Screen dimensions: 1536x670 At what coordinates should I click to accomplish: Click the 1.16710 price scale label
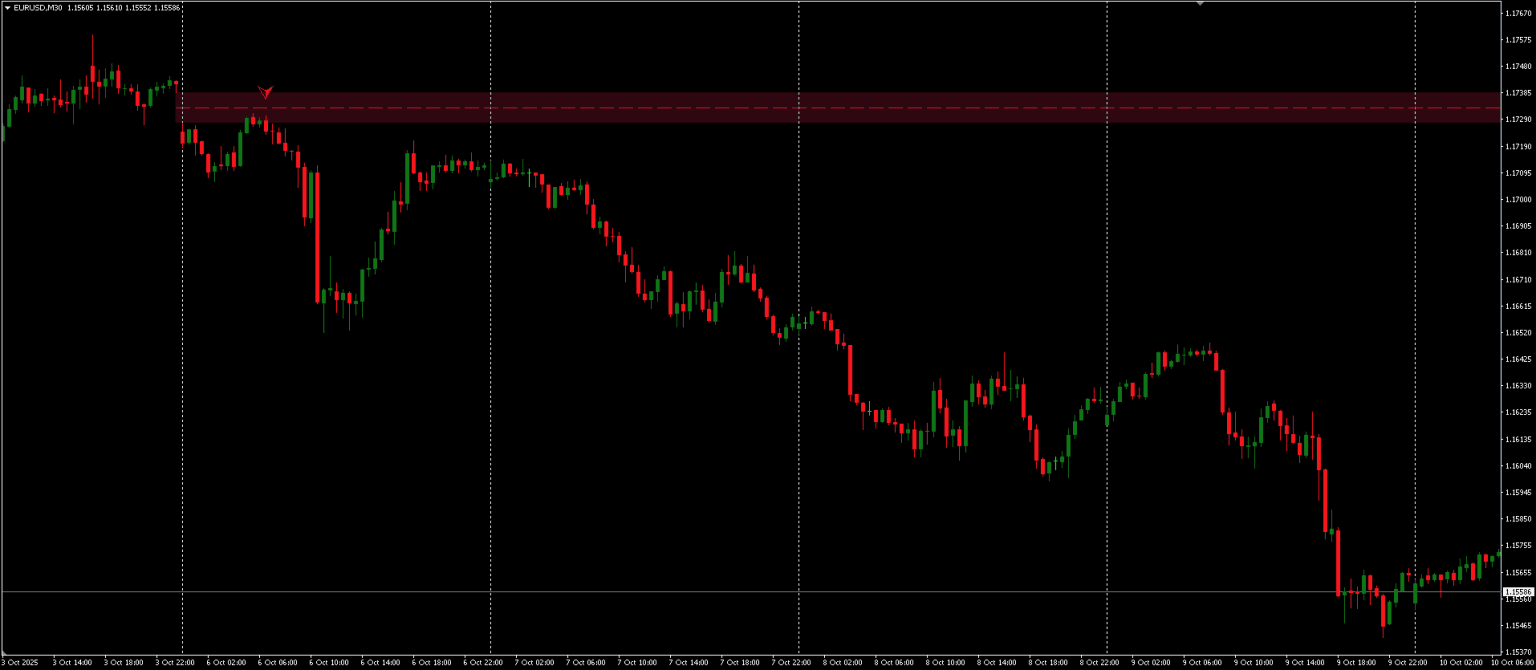1517,280
